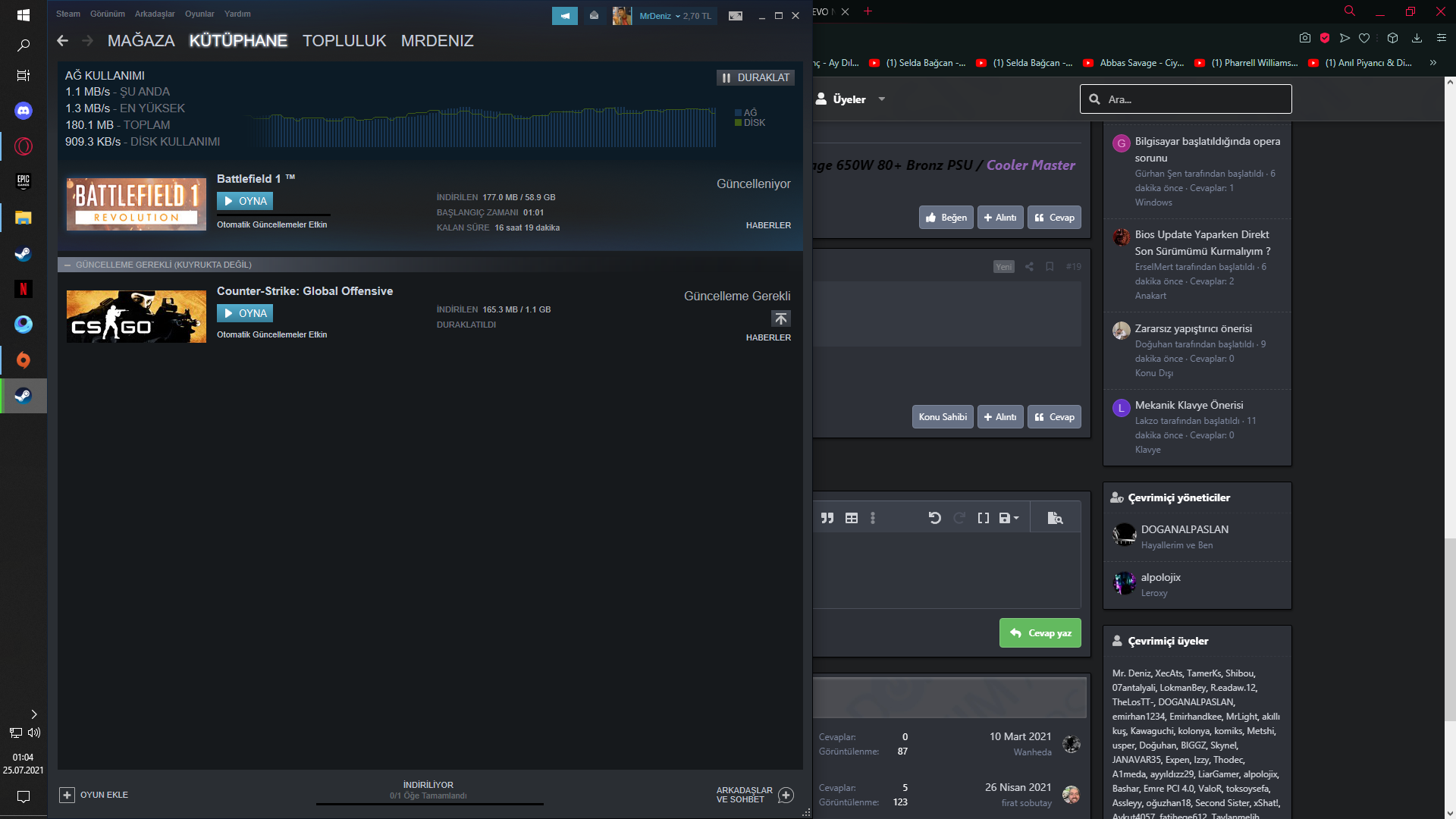Click OYUN EKLE at bottom left
This screenshot has height=819, width=1456.
pos(94,795)
